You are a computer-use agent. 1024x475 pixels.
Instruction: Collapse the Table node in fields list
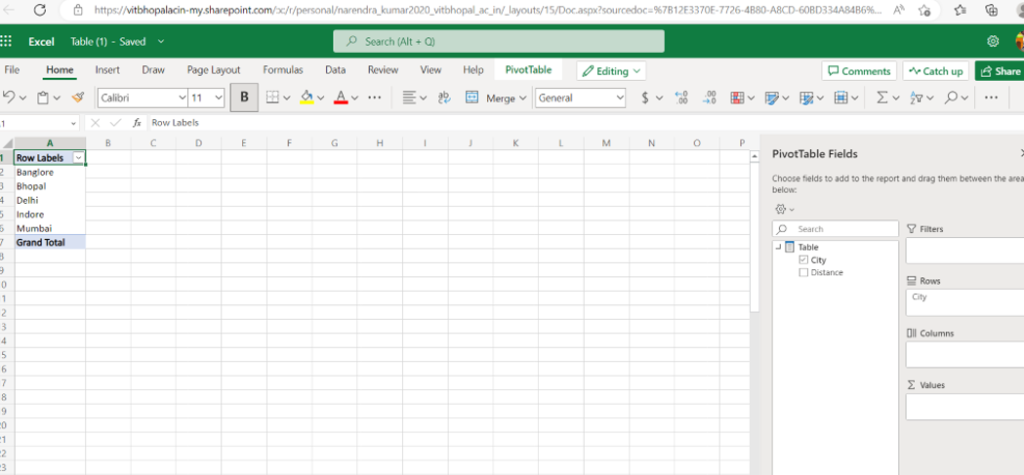coord(778,247)
